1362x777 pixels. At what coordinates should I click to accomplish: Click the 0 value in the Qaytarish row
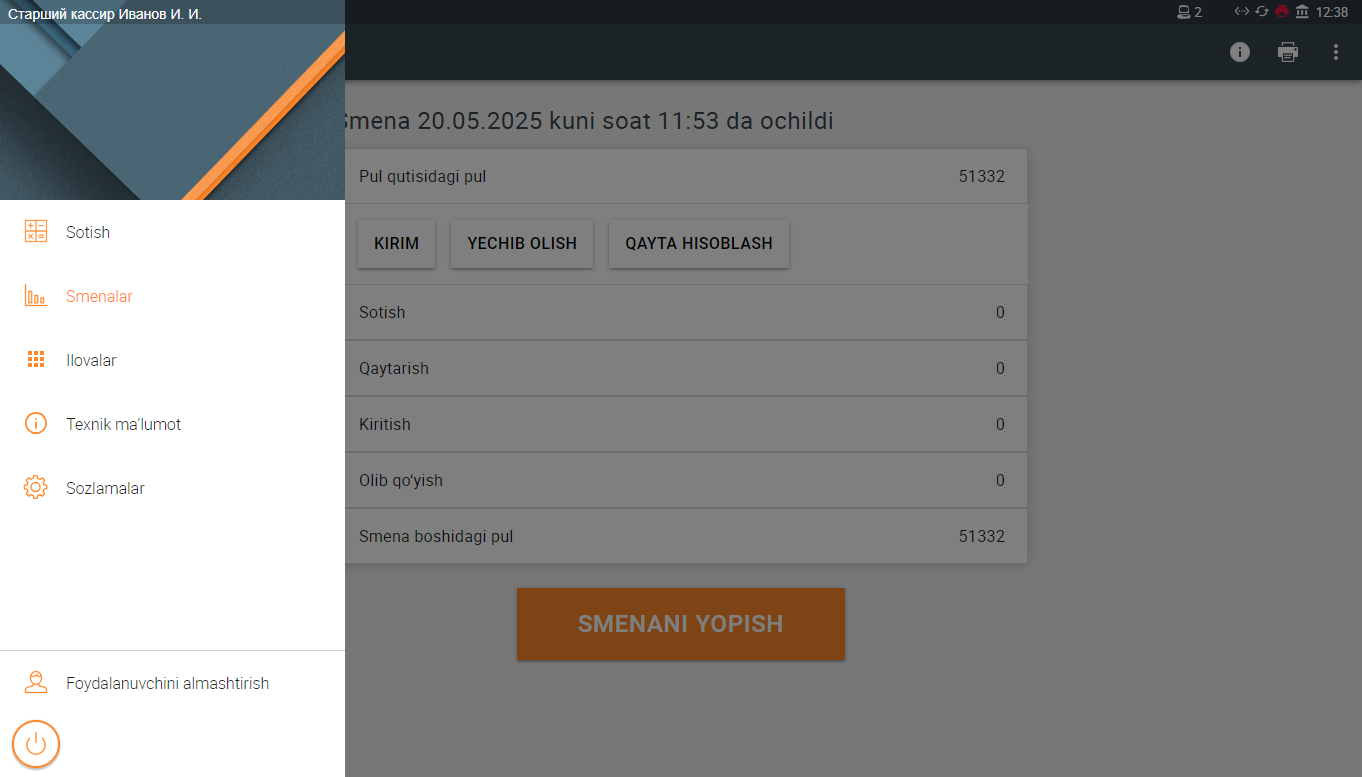[1000, 369]
